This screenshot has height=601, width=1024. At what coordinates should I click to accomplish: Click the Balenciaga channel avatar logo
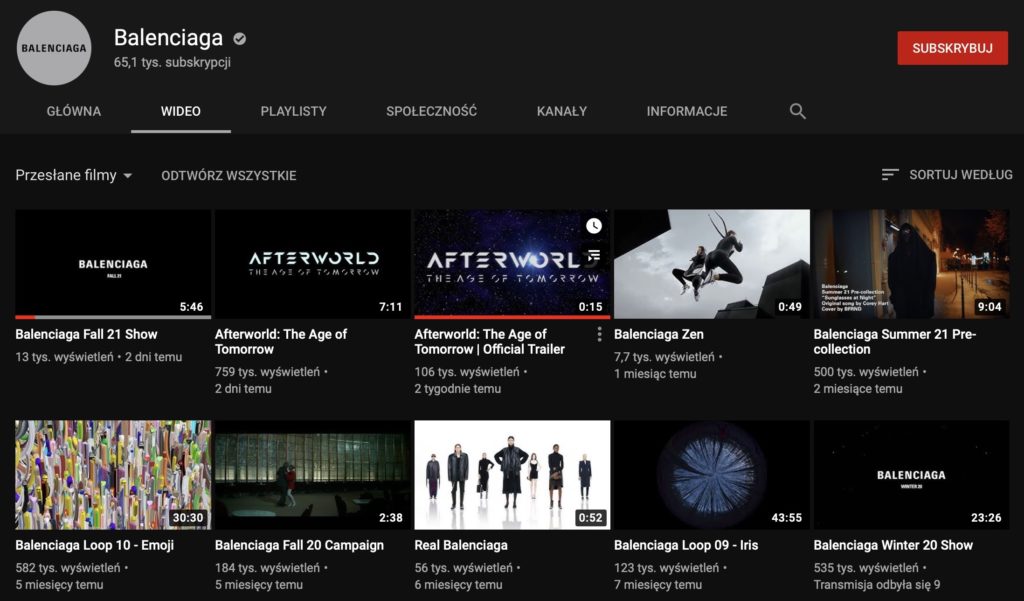(54, 48)
